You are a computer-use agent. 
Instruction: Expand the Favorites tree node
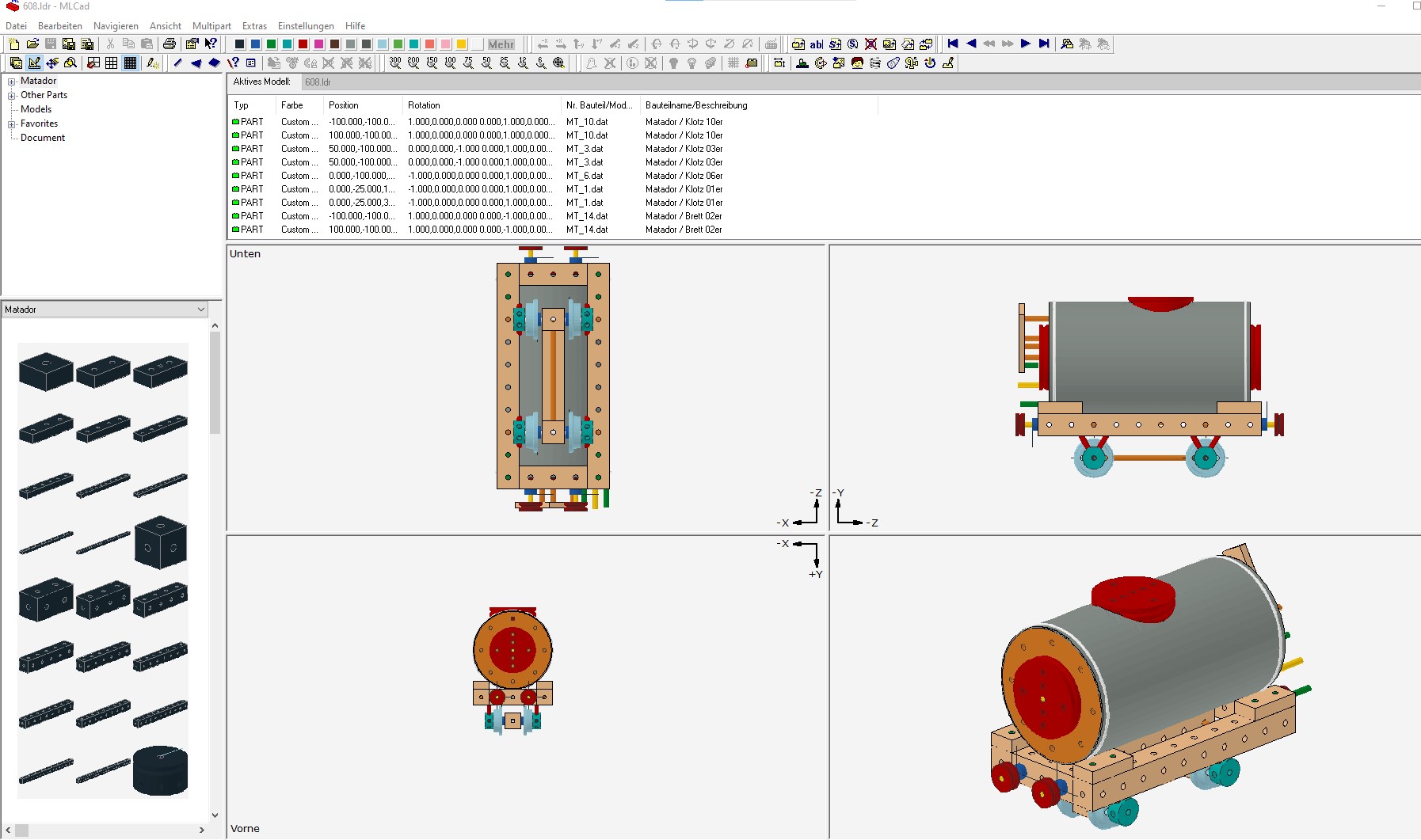click(12, 124)
